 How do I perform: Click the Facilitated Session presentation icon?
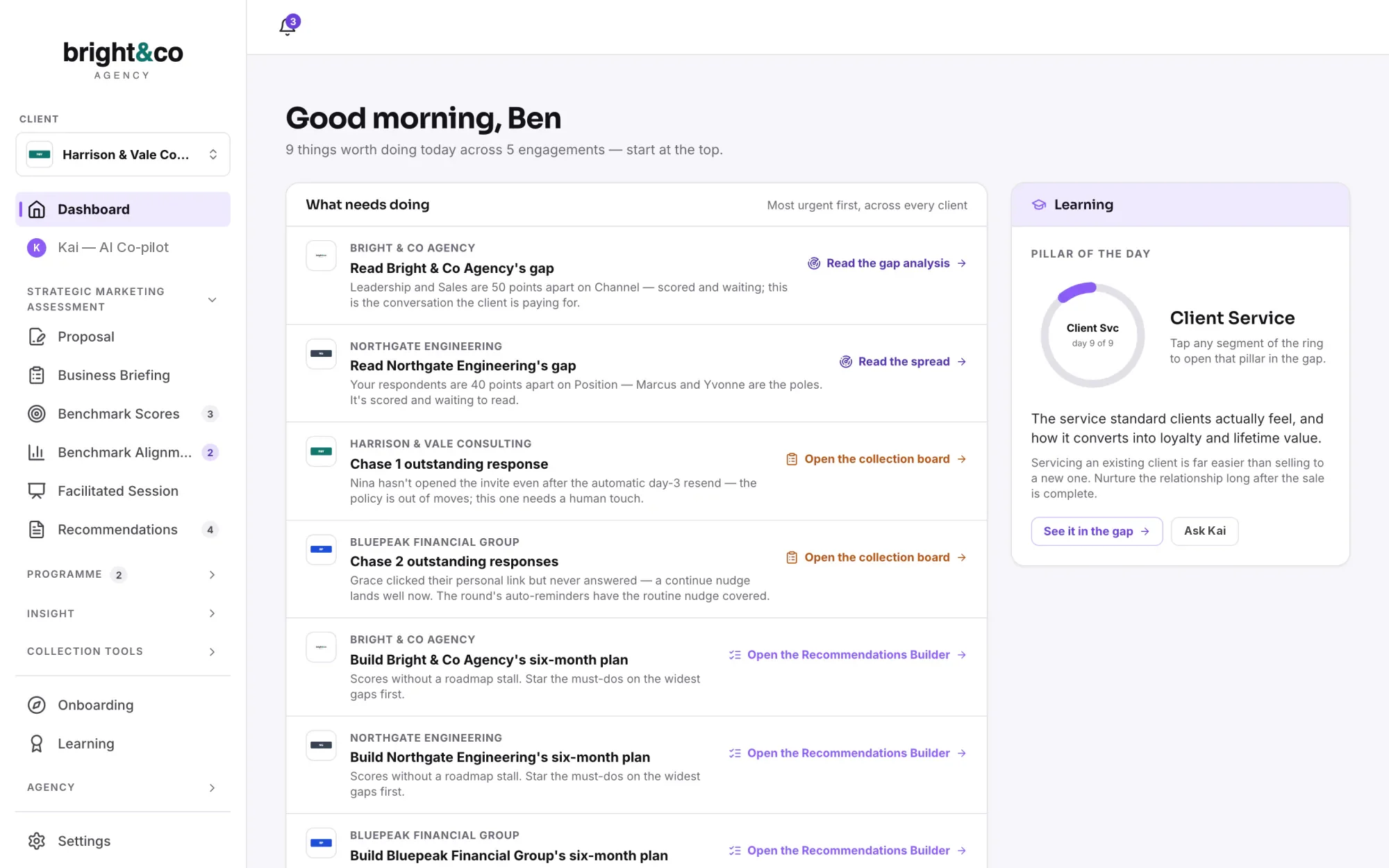[x=37, y=491]
